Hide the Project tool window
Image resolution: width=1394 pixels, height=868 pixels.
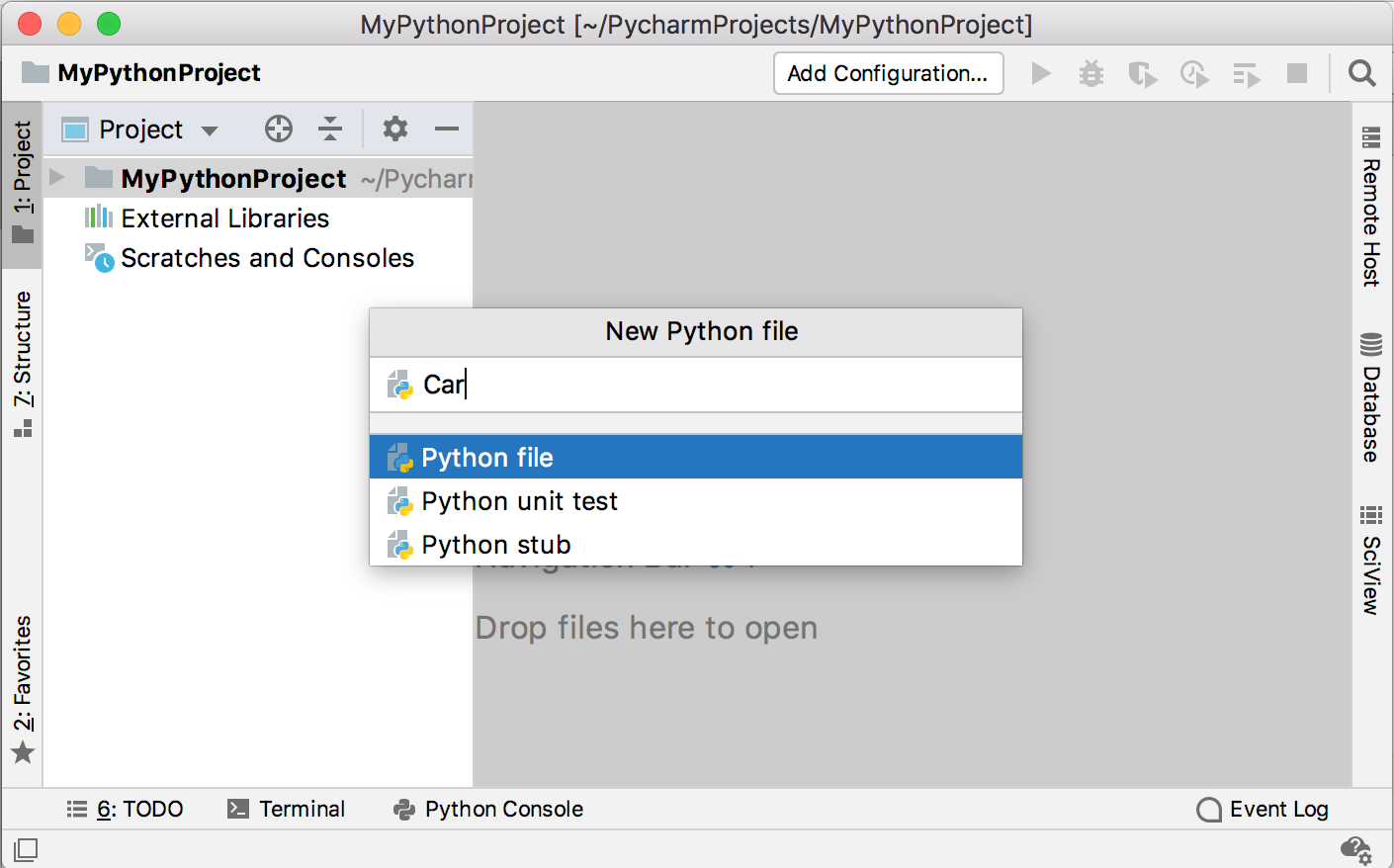(x=446, y=129)
